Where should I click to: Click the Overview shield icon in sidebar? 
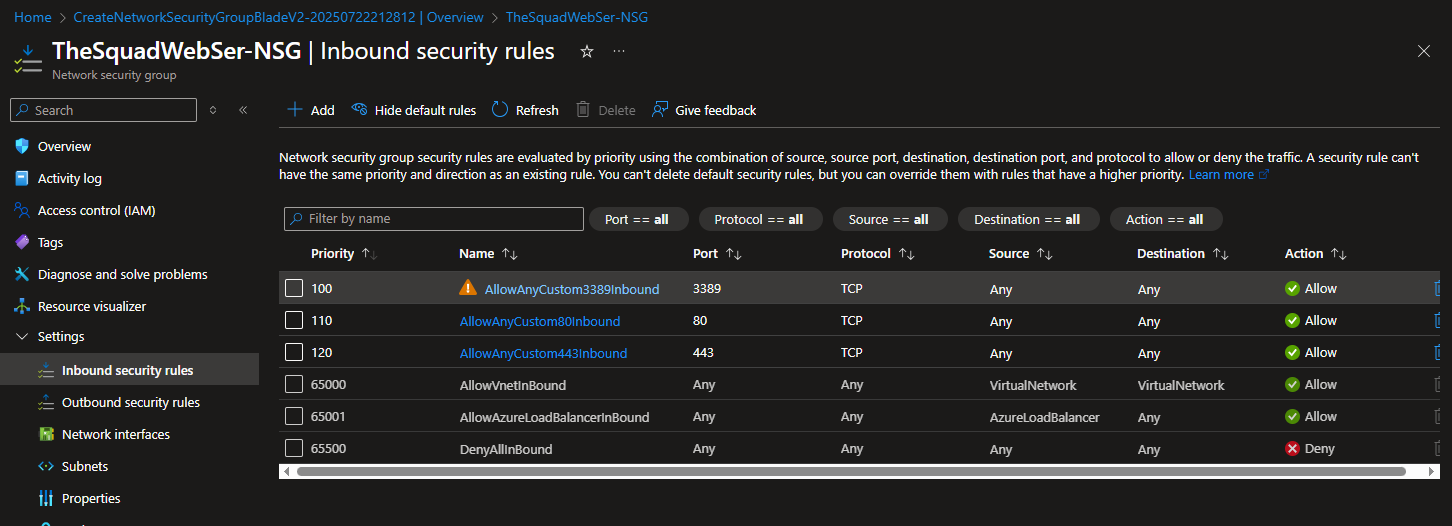click(22, 146)
